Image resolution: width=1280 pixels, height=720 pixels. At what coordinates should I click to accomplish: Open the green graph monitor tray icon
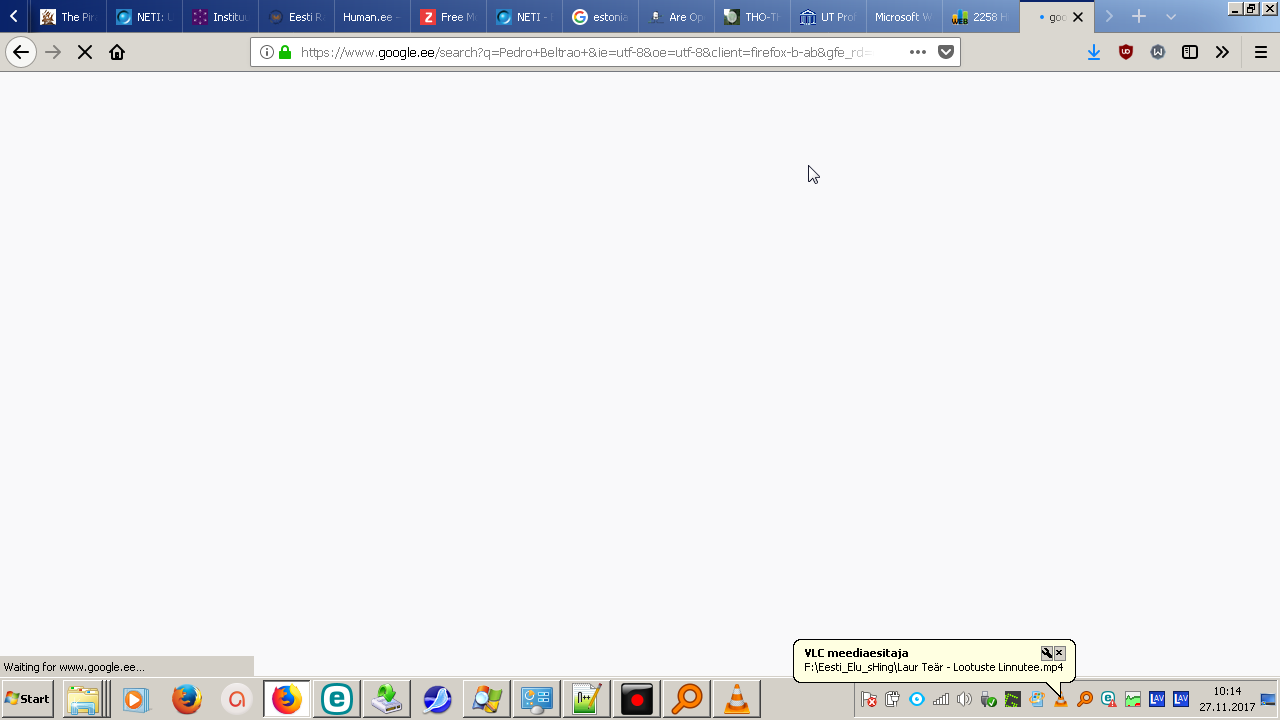coord(1133,699)
